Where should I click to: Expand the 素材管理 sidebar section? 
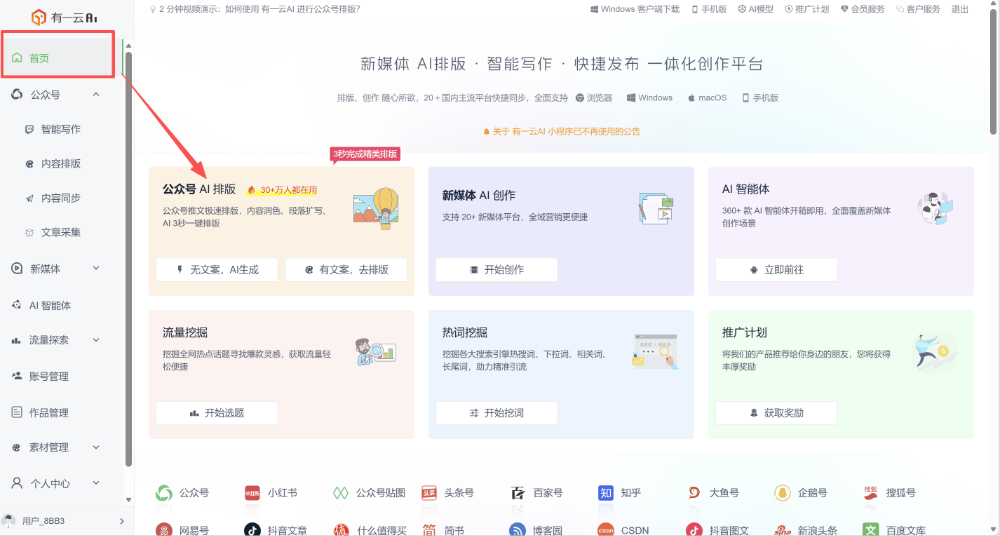tap(96, 447)
